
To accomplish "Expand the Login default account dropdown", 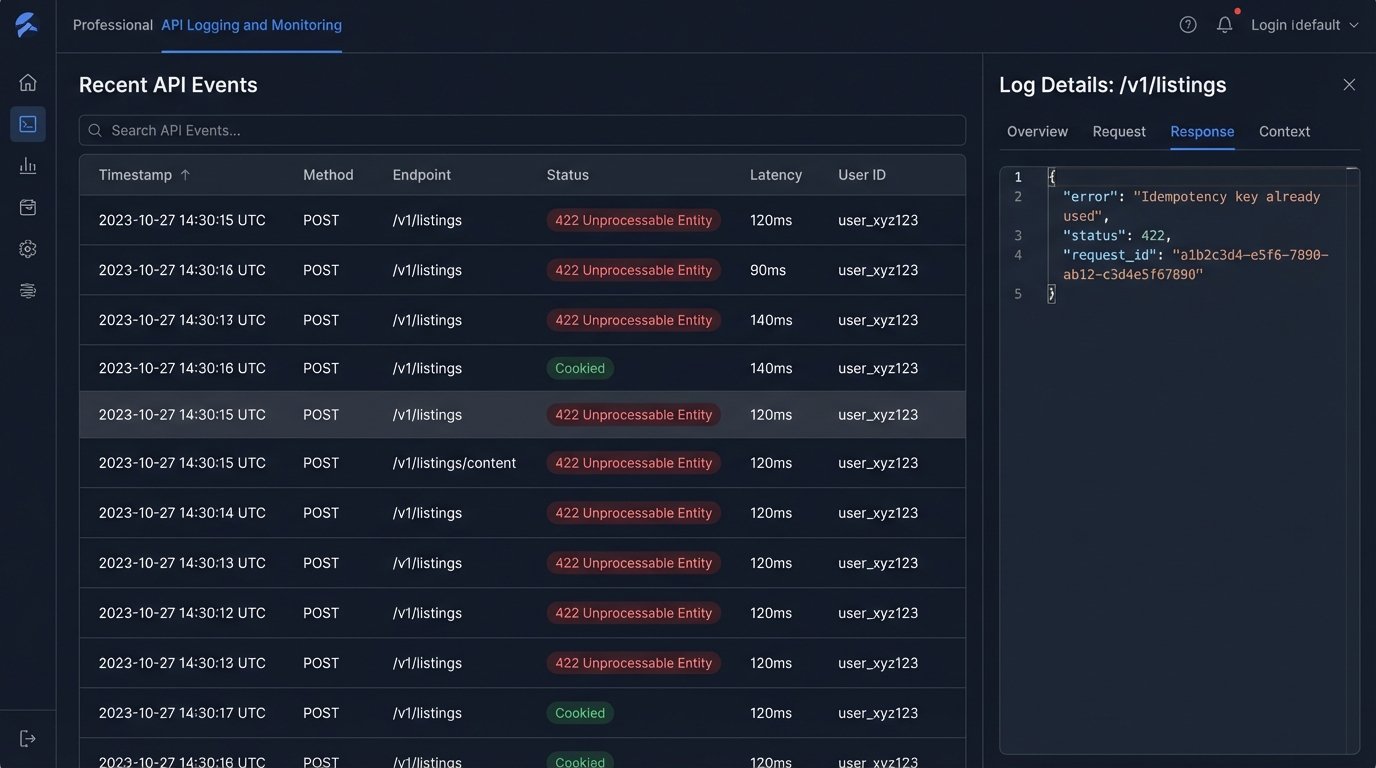I will pos(1304,25).
